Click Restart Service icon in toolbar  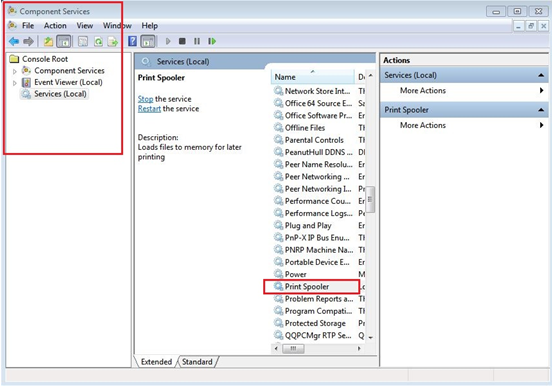(x=212, y=41)
